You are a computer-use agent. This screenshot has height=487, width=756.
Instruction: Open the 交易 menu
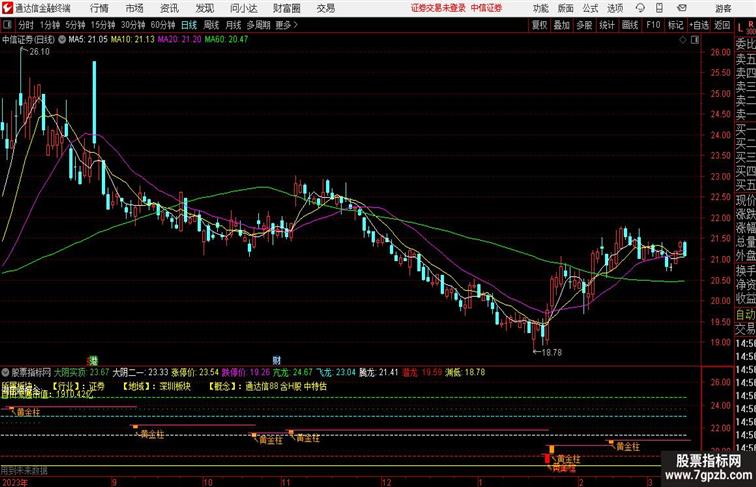[x=325, y=8]
